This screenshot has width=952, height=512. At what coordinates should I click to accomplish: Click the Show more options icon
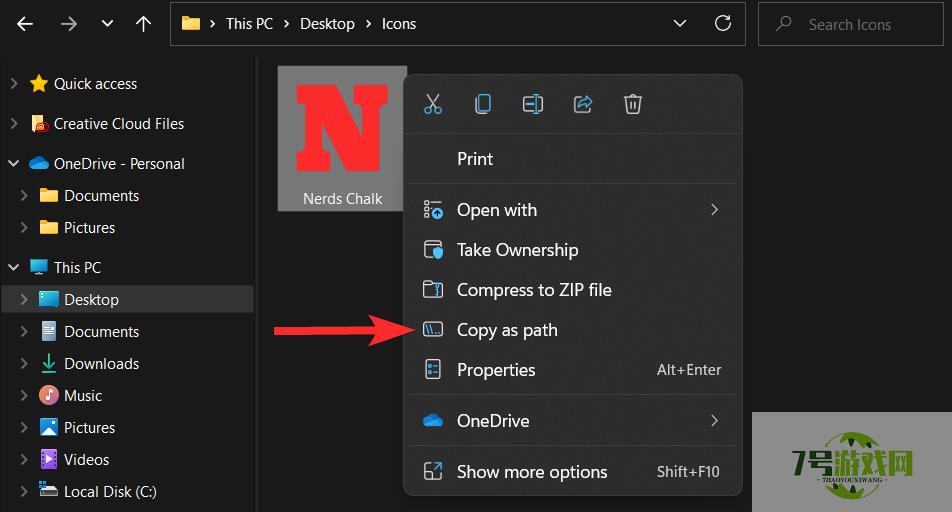tap(433, 471)
